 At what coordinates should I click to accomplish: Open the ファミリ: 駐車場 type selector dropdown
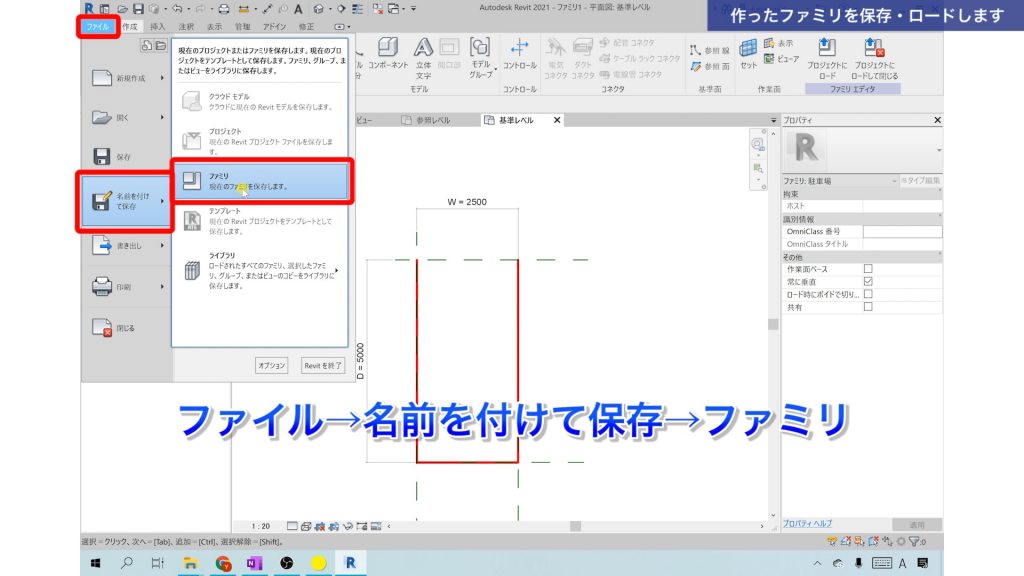pos(896,180)
